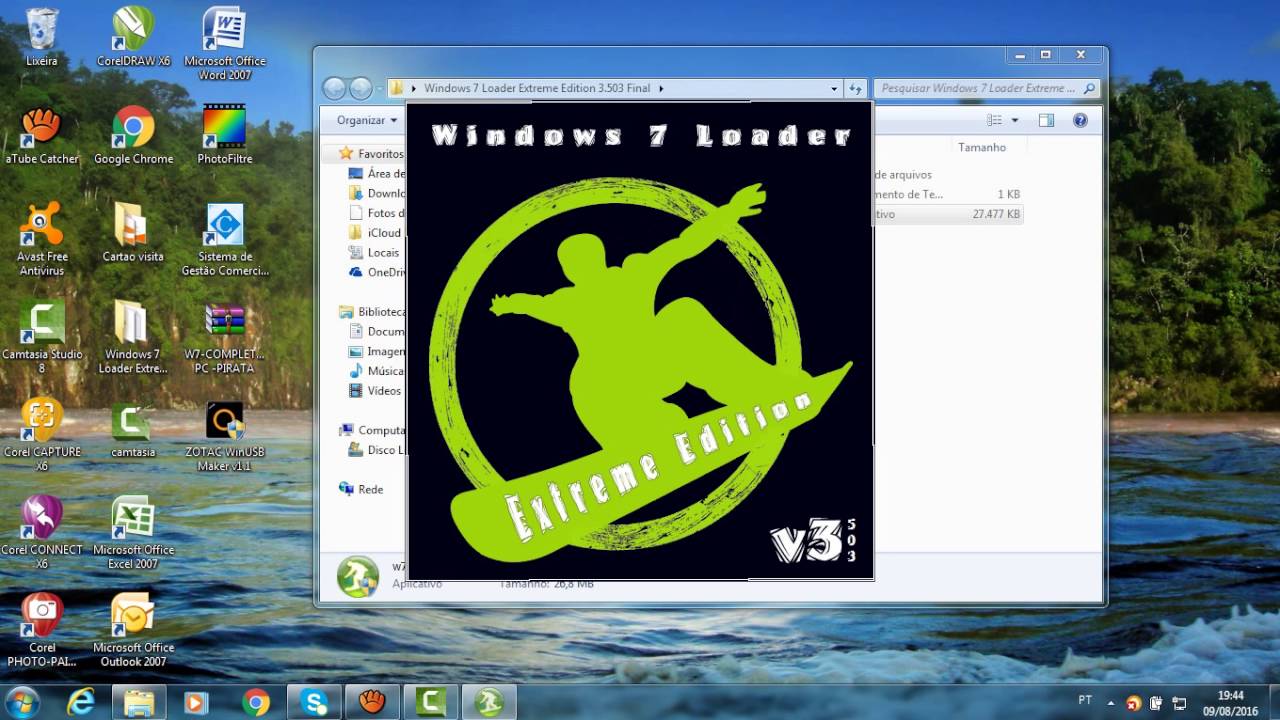The height and width of the screenshot is (720, 1280).
Task: Select the file row sized 1 KB
Action: coord(948,194)
